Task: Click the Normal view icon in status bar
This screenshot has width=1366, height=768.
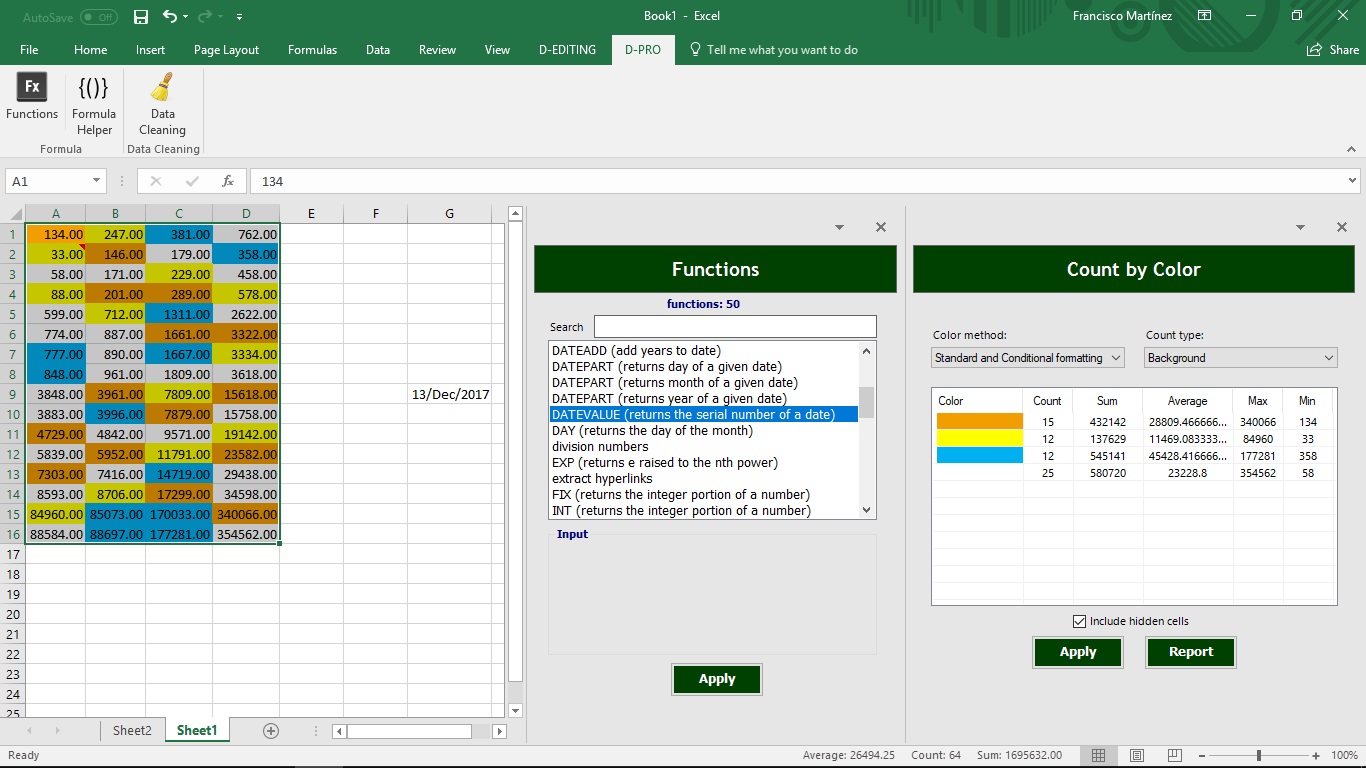Action: coord(1098,755)
